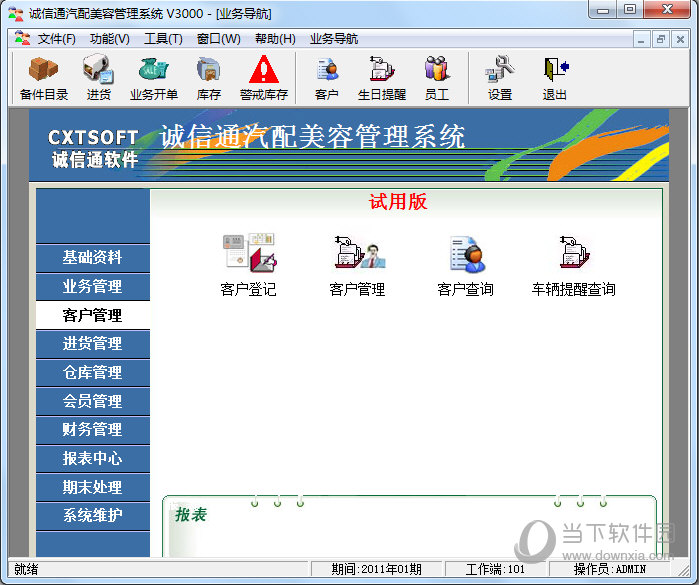The height and width of the screenshot is (585, 699).
Task: Select 期末处理 in the sidebar
Action: pos(93,487)
